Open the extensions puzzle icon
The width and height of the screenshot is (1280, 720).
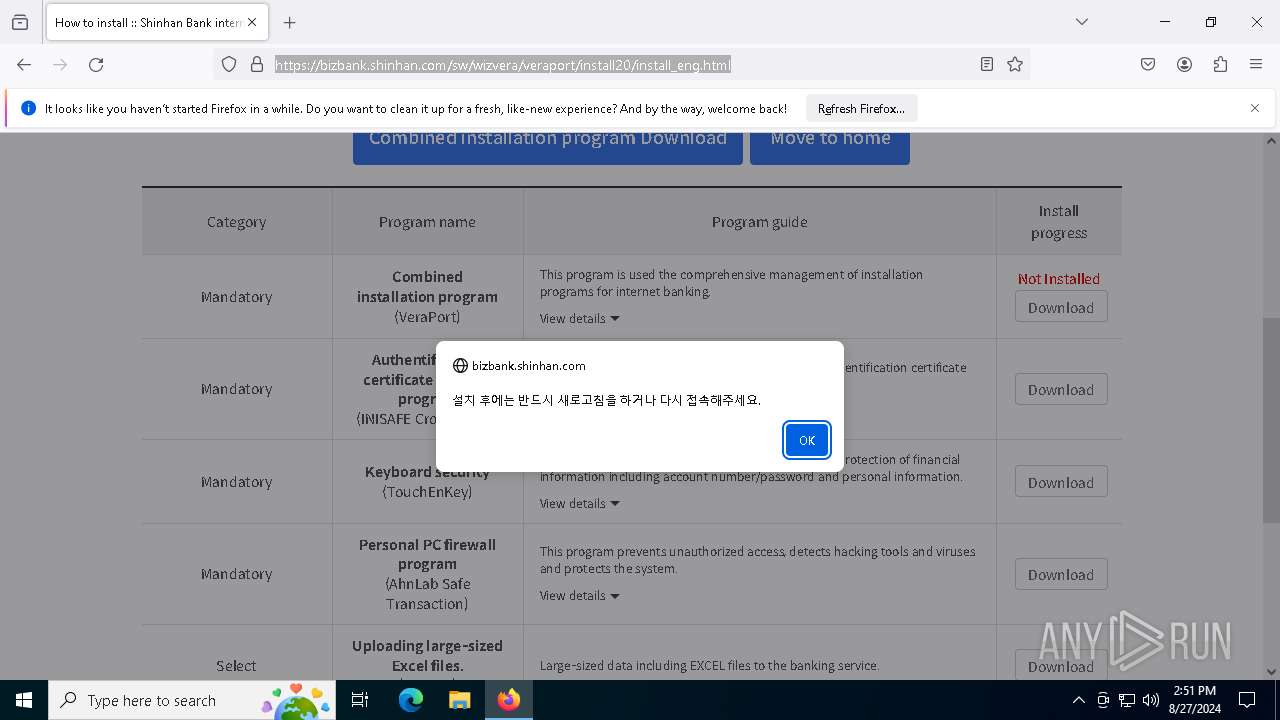click(1220, 64)
